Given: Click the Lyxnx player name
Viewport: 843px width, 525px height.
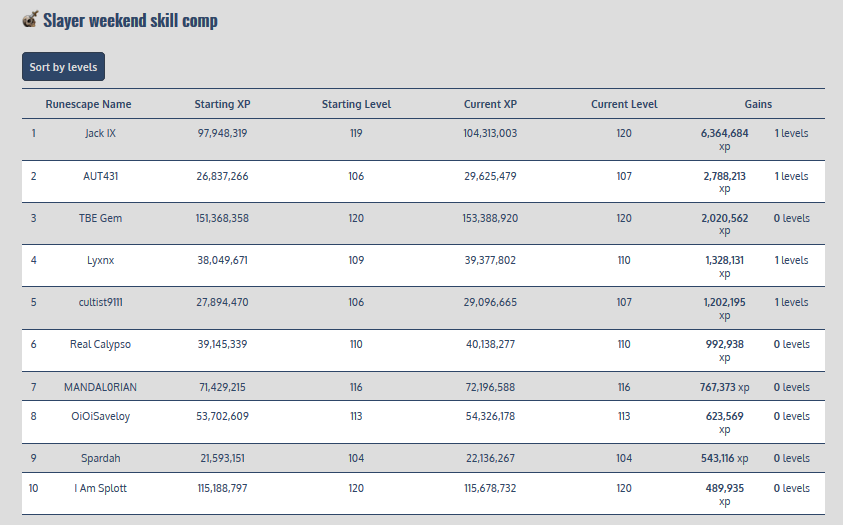Looking at the screenshot, I should [x=100, y=260].
